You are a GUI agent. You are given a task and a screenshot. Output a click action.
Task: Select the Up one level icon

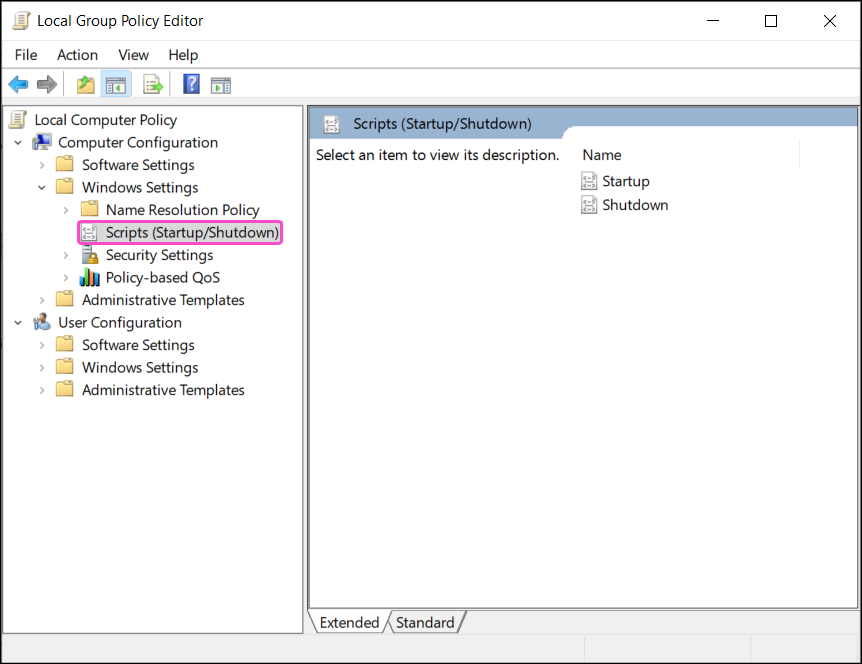pyautogui.click(x=85, y=84)
